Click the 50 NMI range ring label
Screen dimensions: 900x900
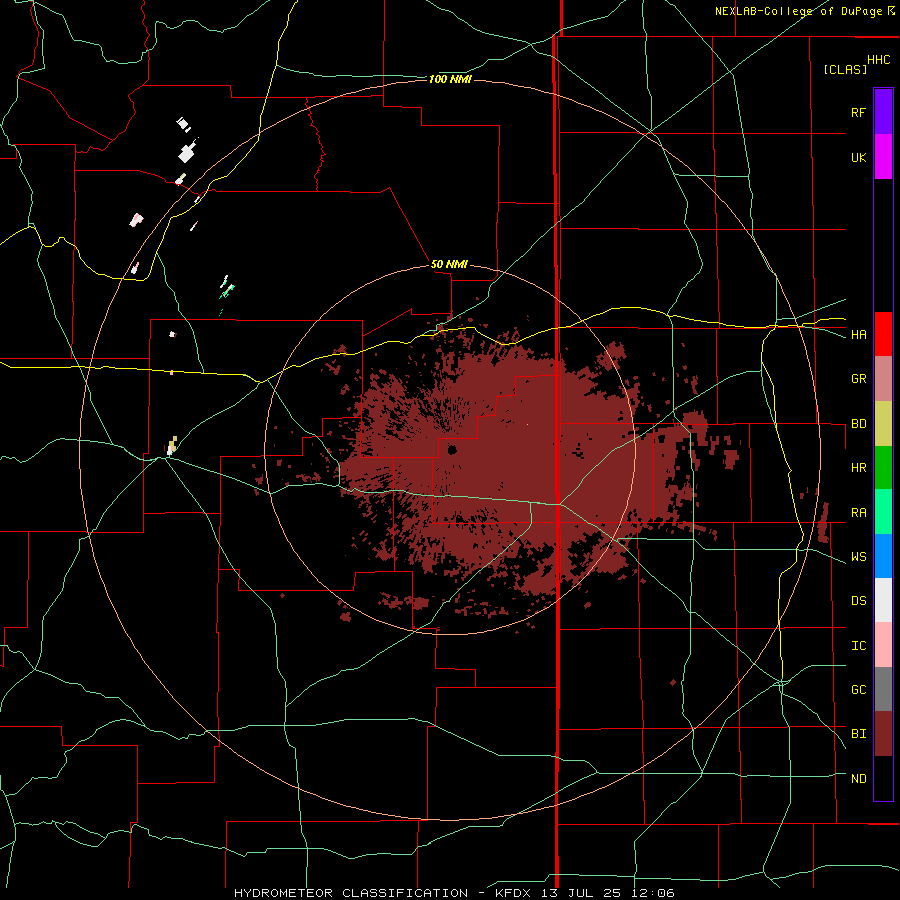click(449, 264)
